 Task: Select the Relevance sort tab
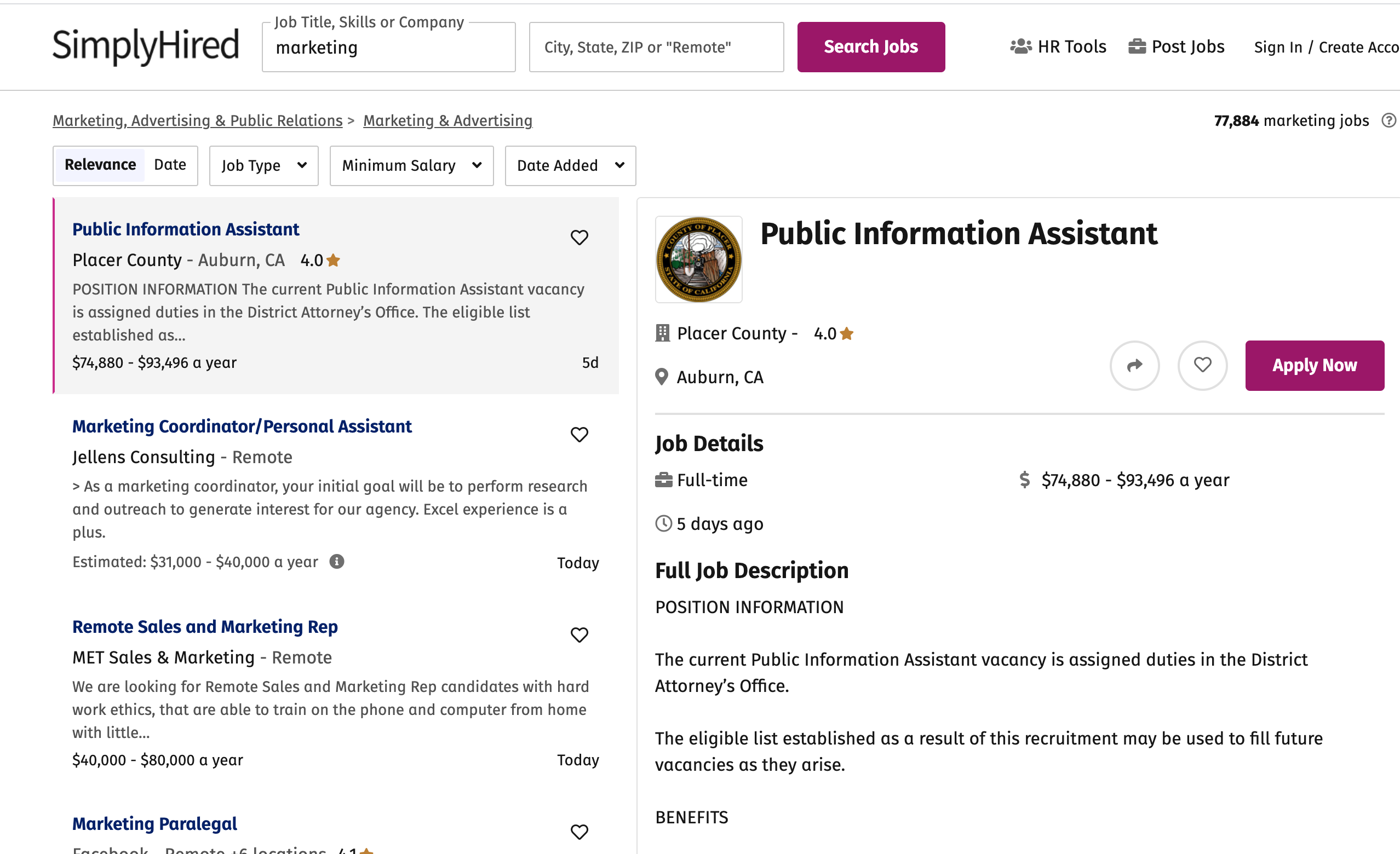100,165
